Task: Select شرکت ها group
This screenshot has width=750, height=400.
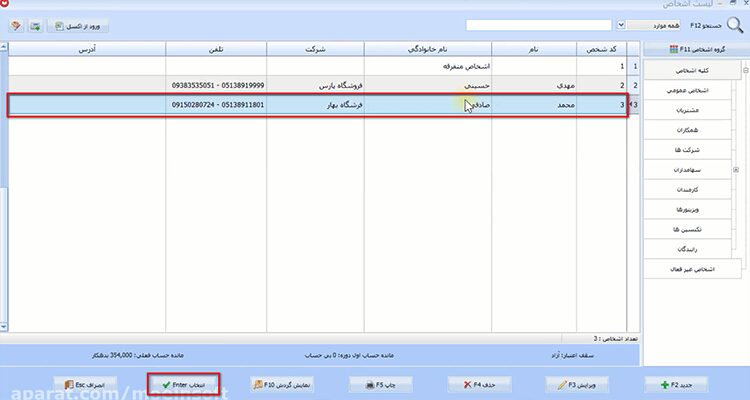Action: (x=687, y=150)
